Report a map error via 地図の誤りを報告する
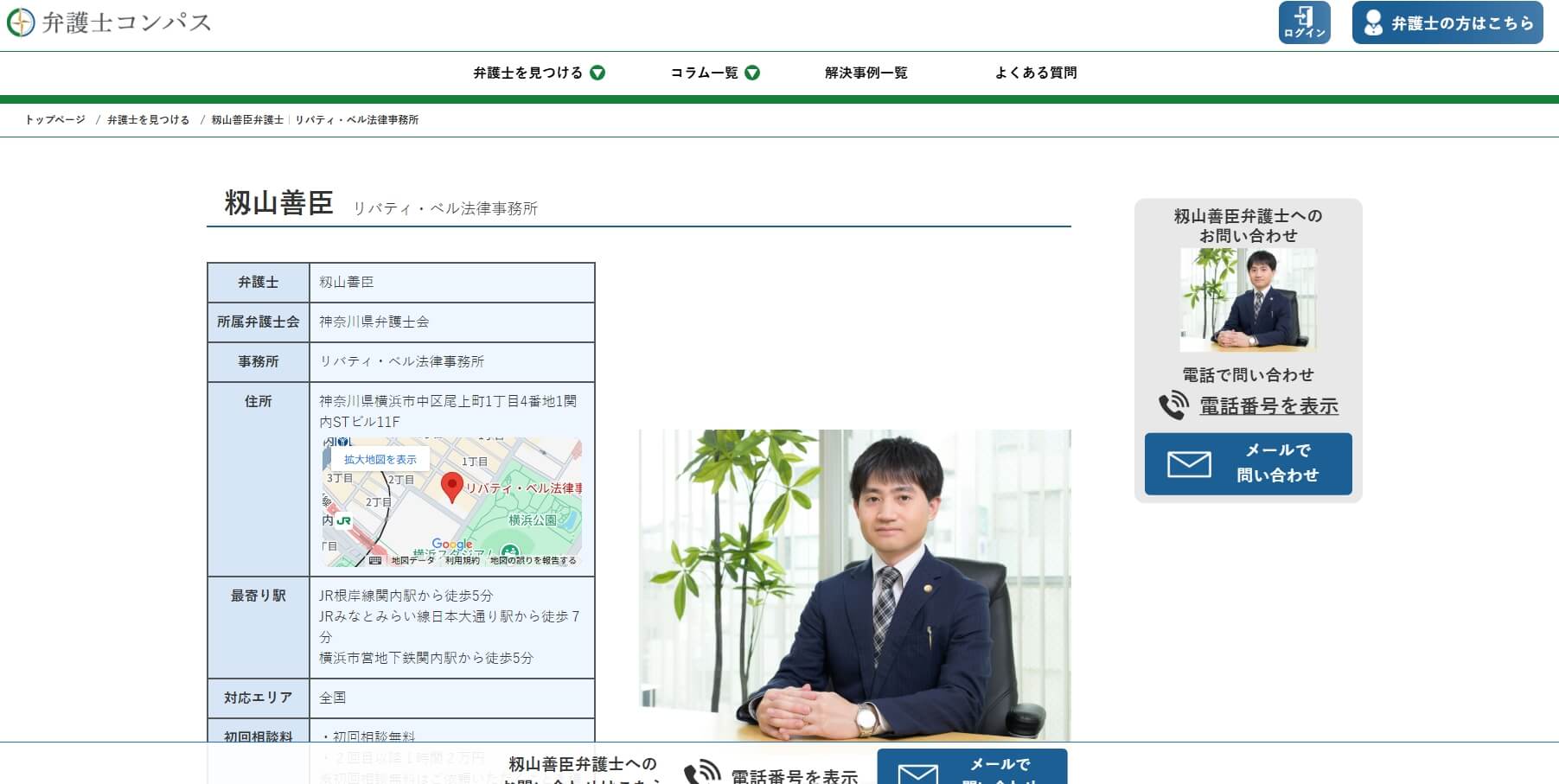Image resolution: width=1559 pixels, height=784 pixels. pos(531,560)
